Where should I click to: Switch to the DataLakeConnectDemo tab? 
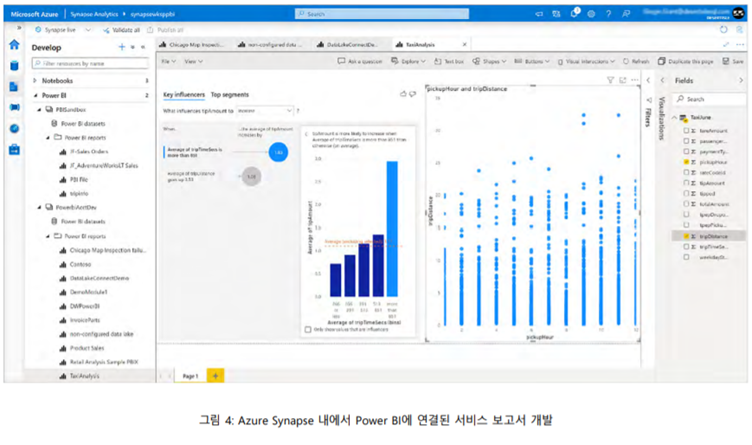tap(348, 45)
